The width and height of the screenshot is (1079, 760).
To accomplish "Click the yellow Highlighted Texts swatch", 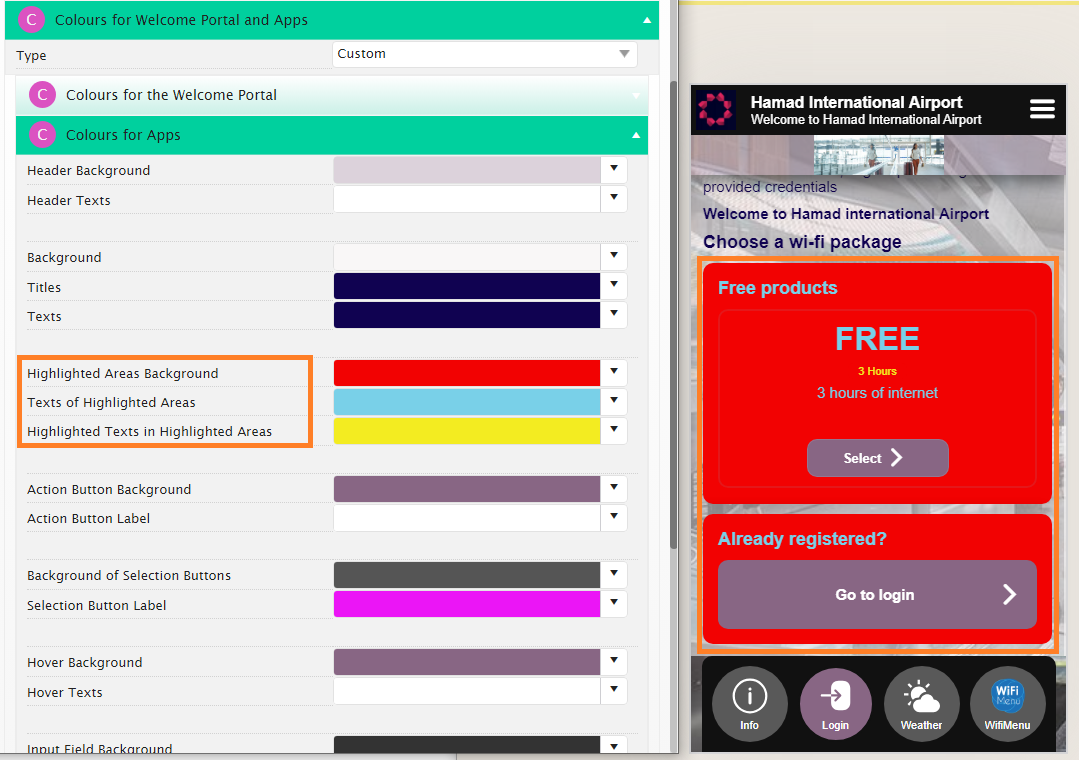I will click(x=467, y=430).
